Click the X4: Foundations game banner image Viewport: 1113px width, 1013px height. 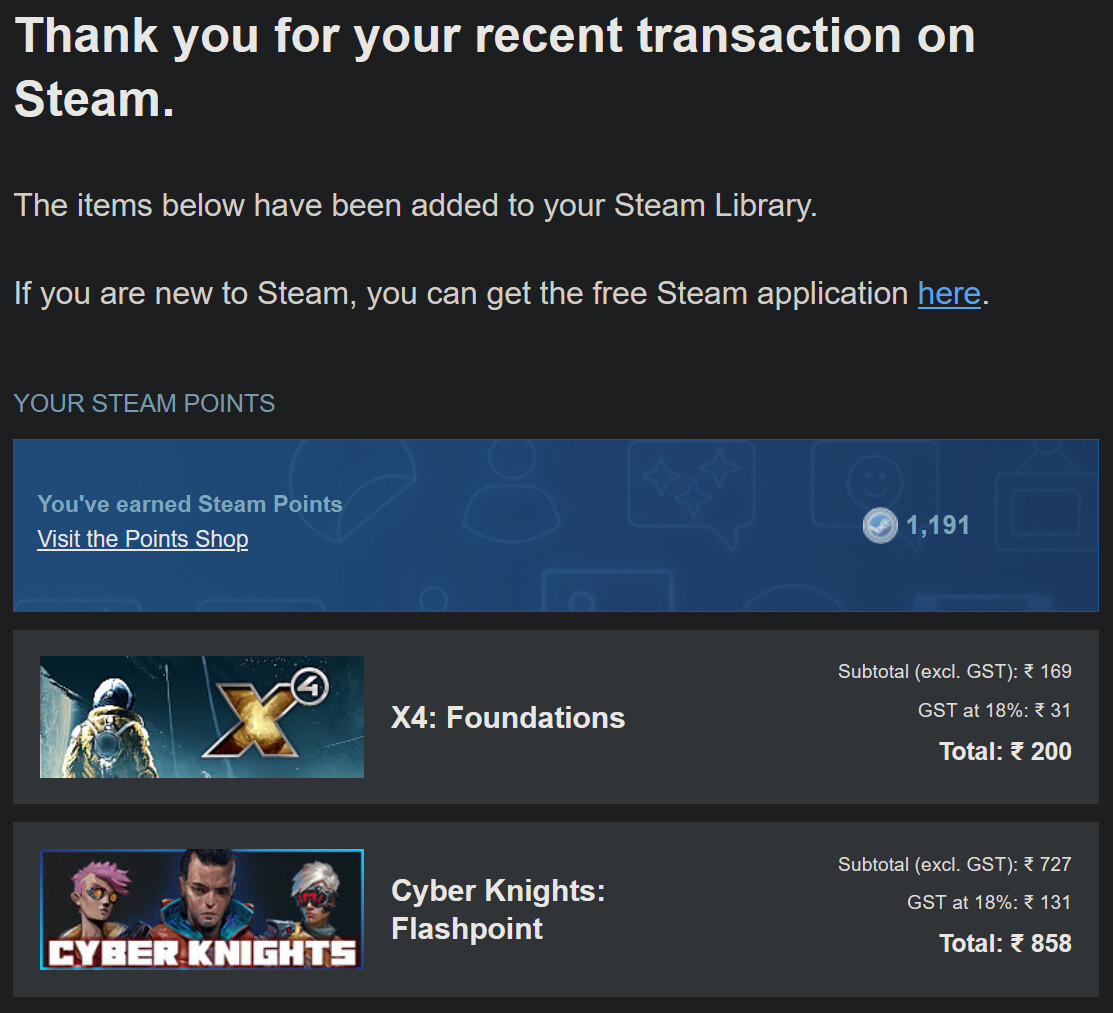(202, 717)
